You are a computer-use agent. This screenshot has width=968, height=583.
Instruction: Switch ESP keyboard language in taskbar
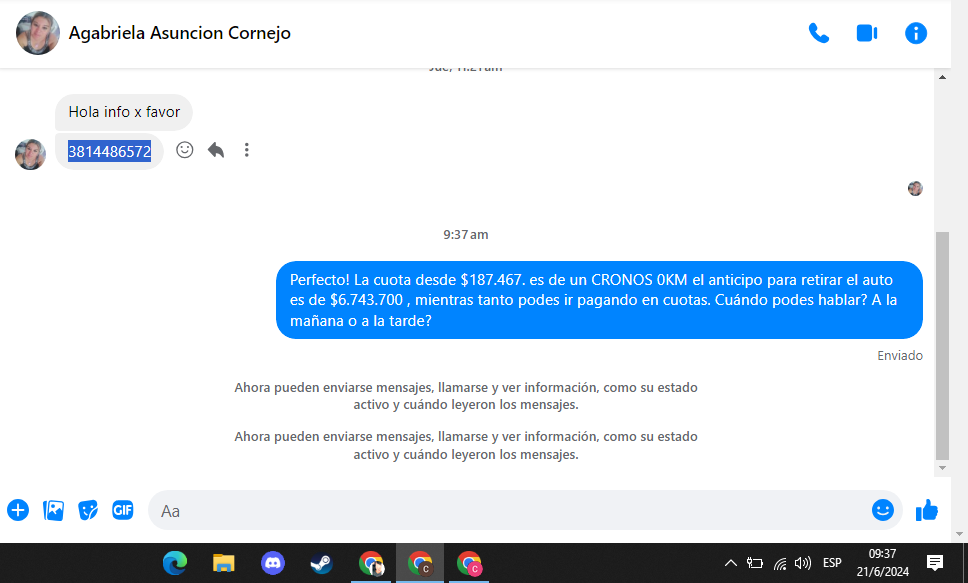[831, 563]
